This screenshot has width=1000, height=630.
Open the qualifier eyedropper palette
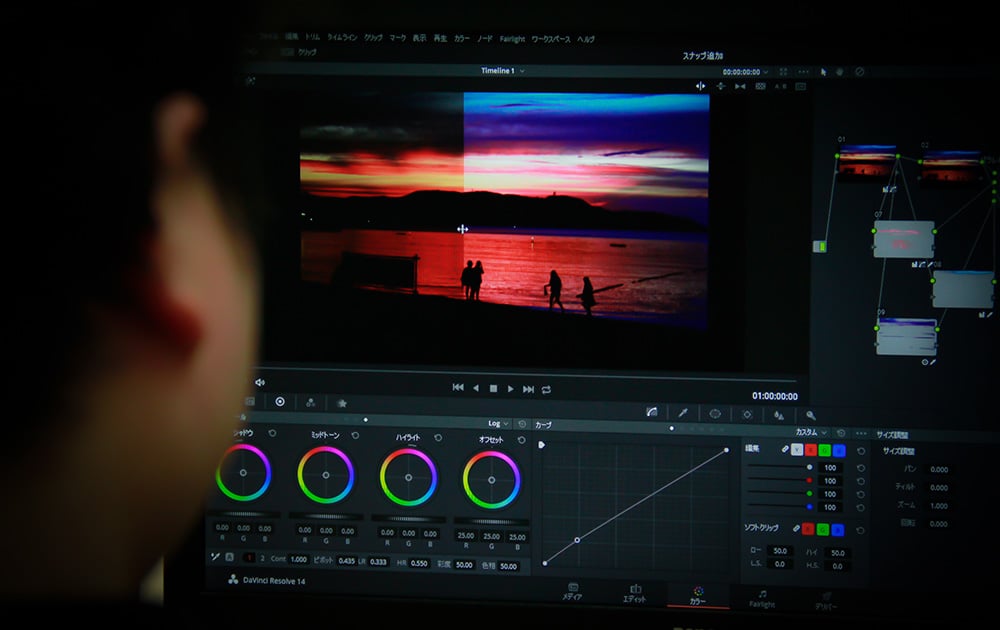click(683, 413)
